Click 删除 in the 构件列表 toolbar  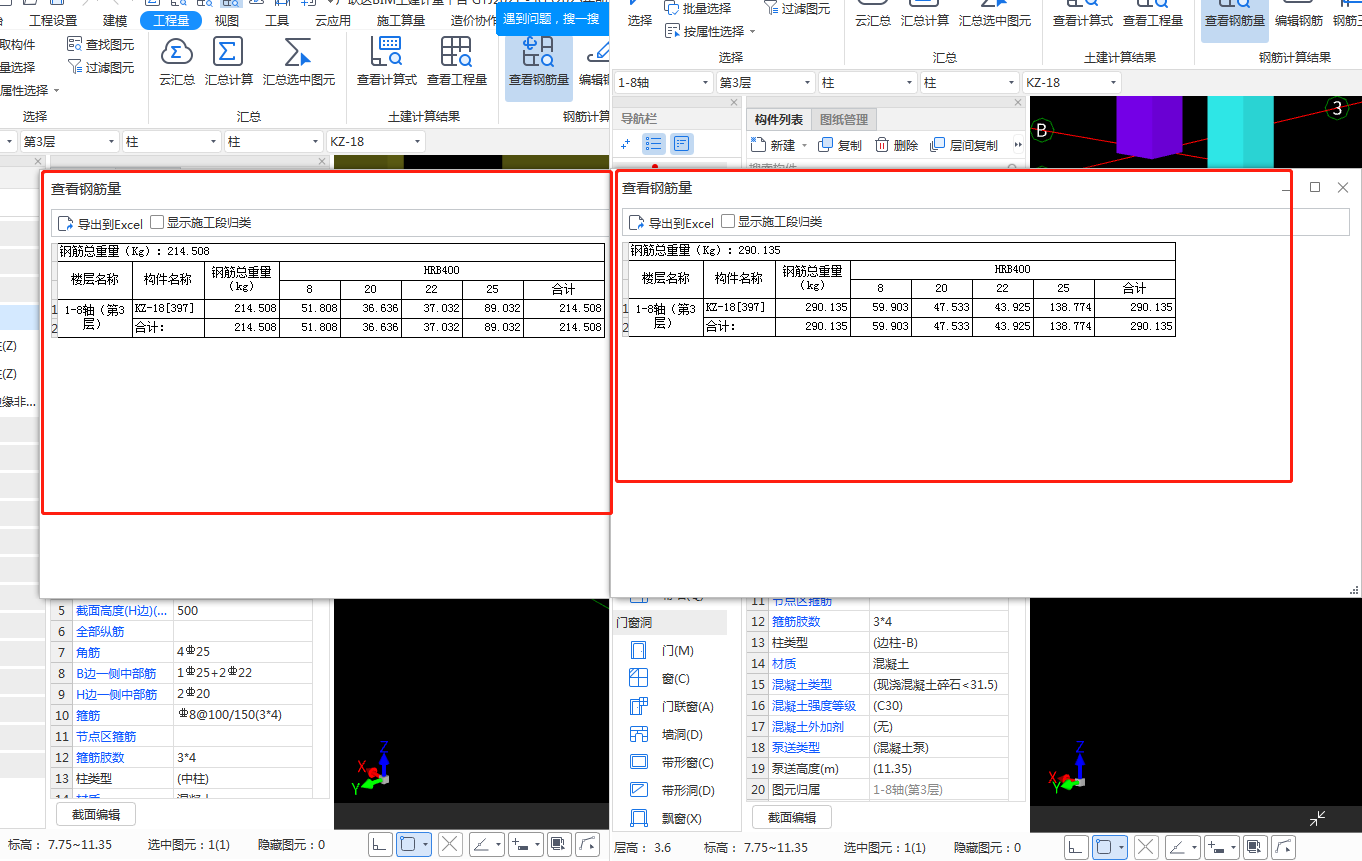896,145
